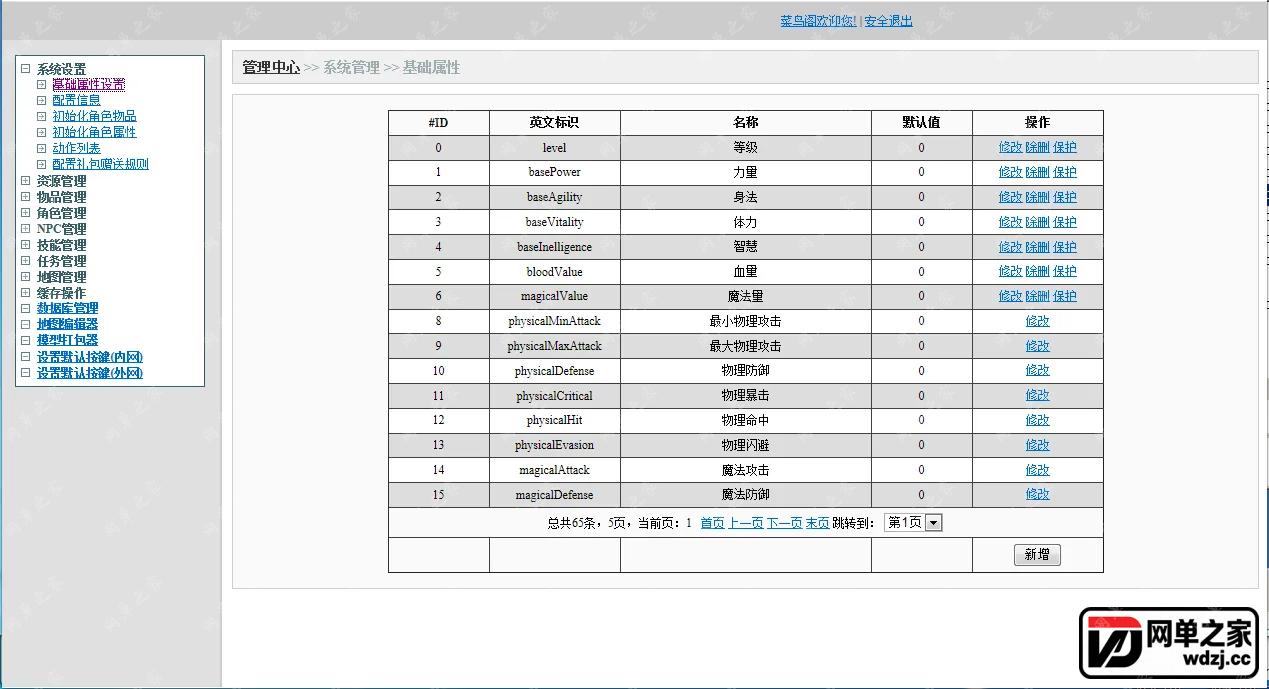
Task: Click 修改 for physicalMinAttack
Action: tap(1037, 321)
